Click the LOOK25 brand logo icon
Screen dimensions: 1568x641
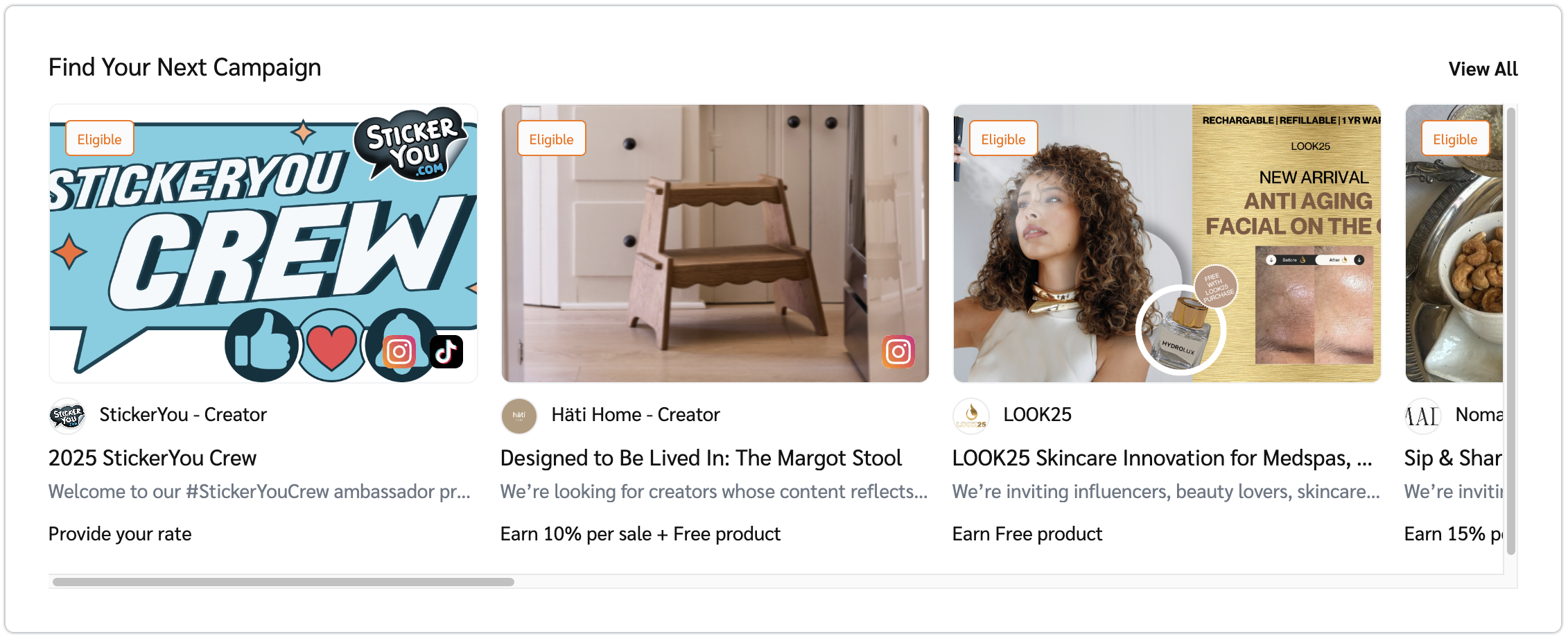pos(971,416)
